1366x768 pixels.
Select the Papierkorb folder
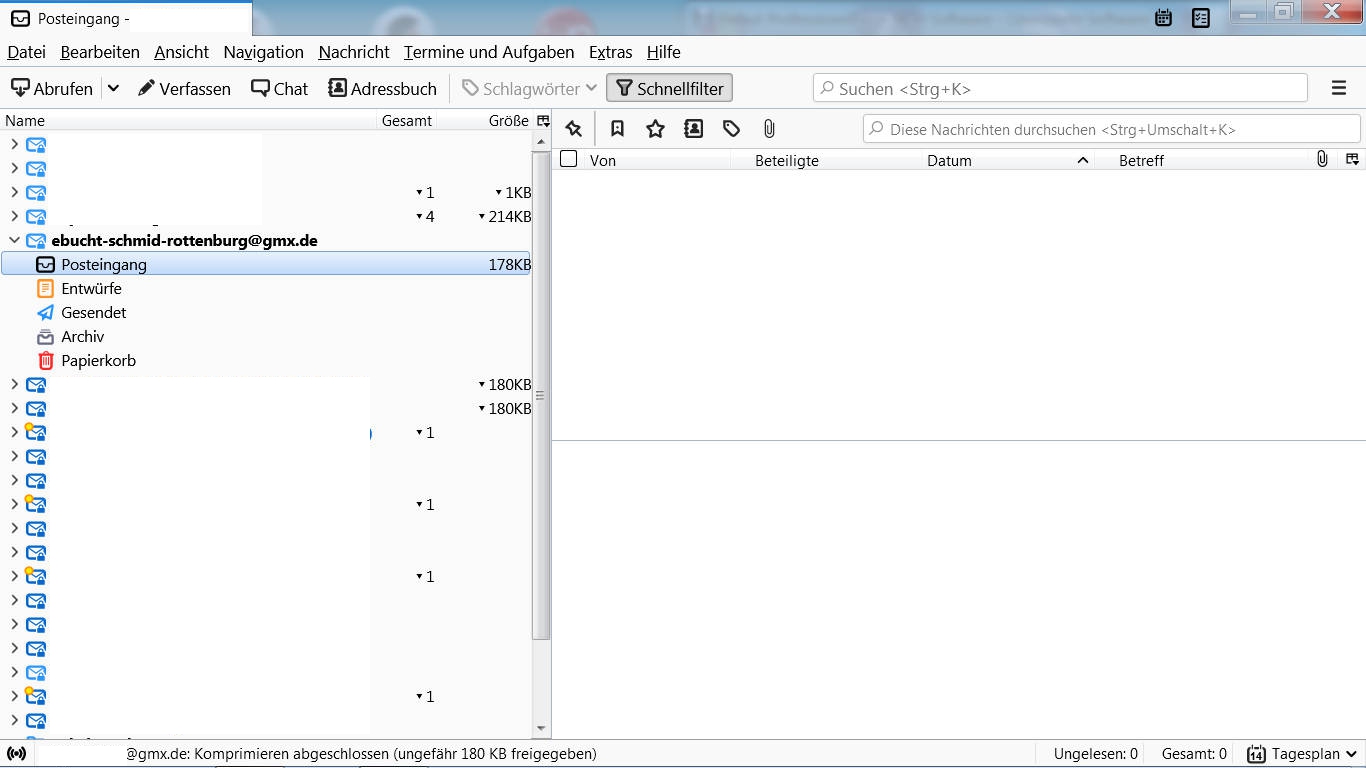tap(99, 361)
